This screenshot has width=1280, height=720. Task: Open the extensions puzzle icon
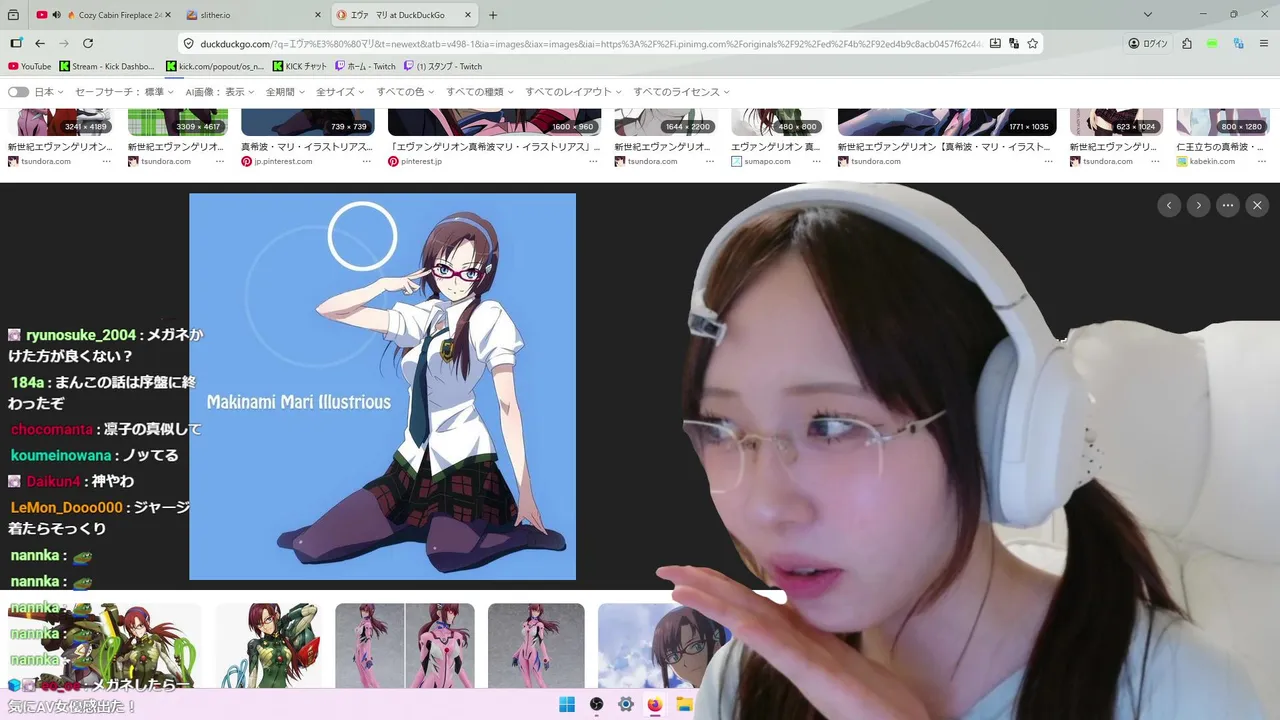point(1187,43)
